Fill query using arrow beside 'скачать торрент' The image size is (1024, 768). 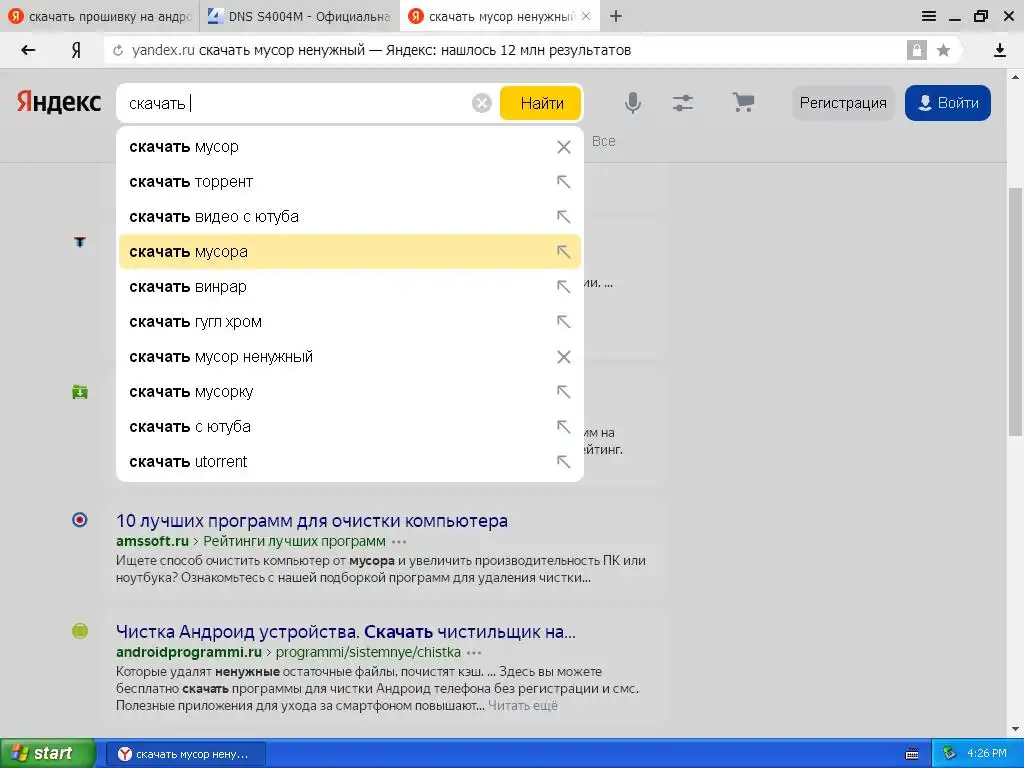click(564, 182)
